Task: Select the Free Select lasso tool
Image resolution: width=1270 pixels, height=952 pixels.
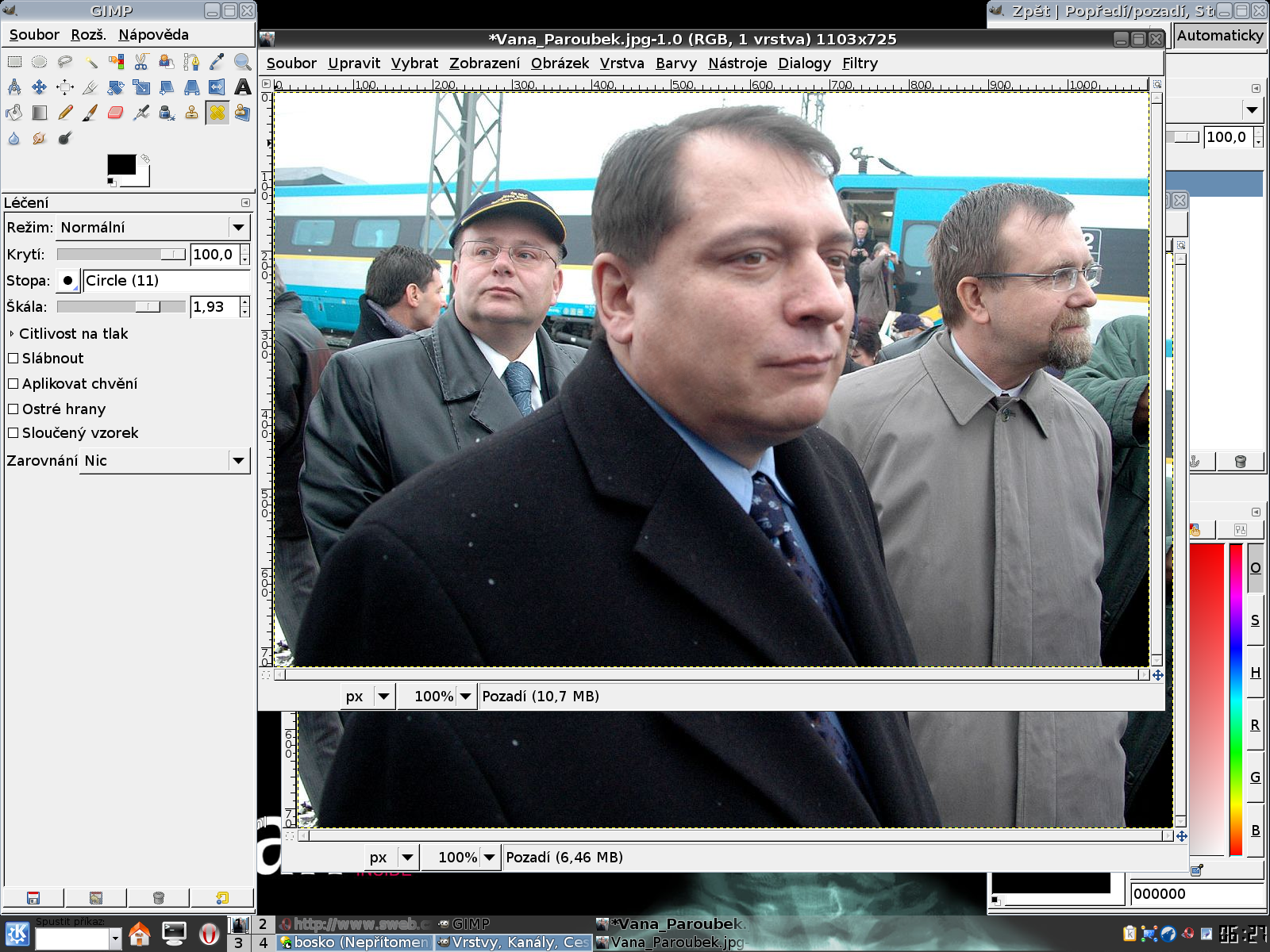Action: click(x=65, y=62)
